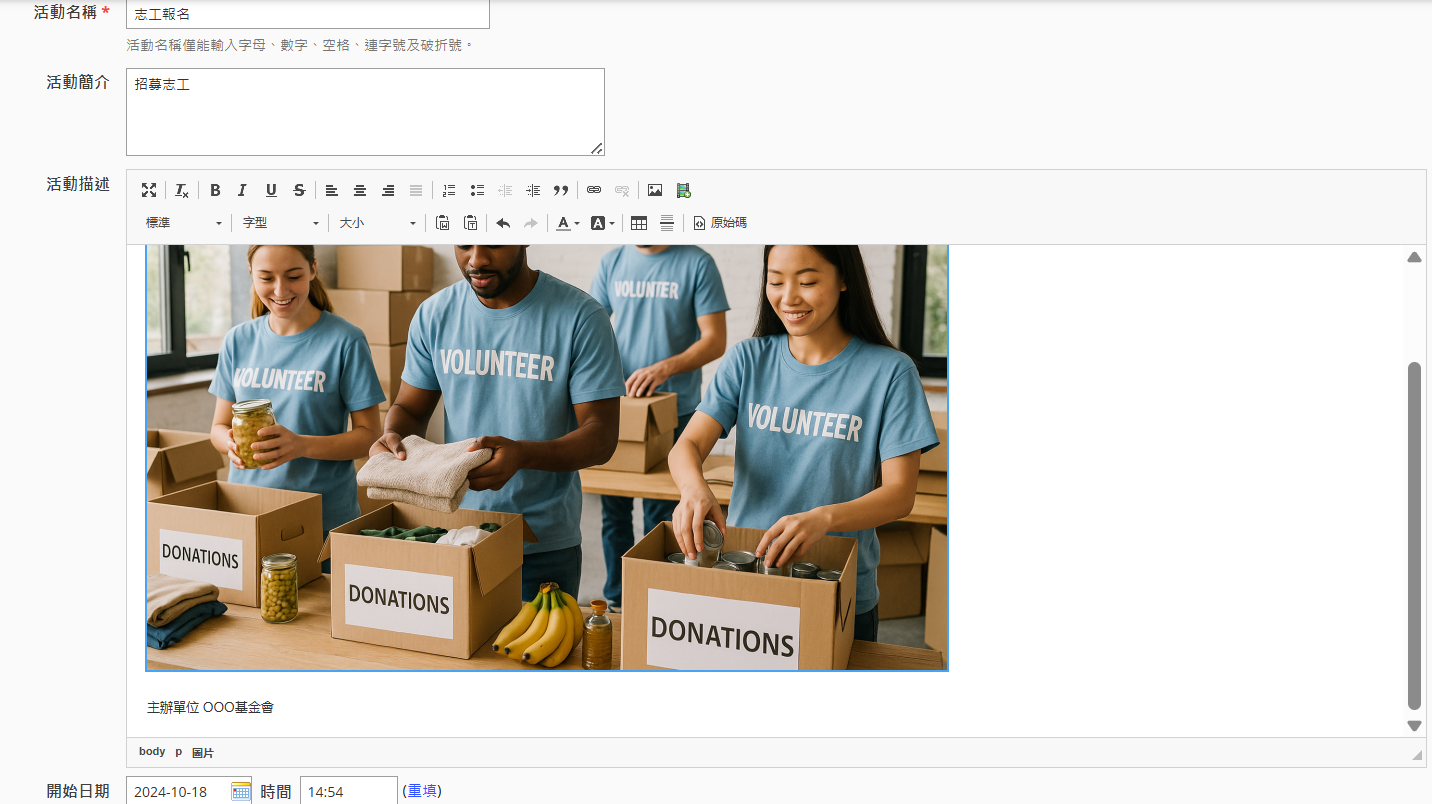Toggle italic formatting
This screenshot has width=1432, height=804.
[242, 190]
